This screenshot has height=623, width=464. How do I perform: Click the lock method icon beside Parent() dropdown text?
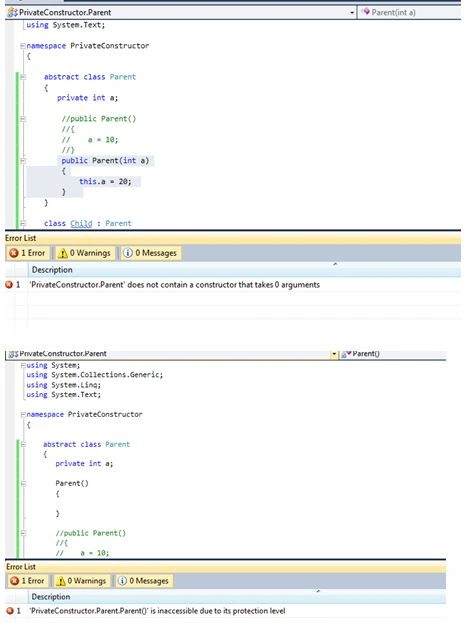346,354
